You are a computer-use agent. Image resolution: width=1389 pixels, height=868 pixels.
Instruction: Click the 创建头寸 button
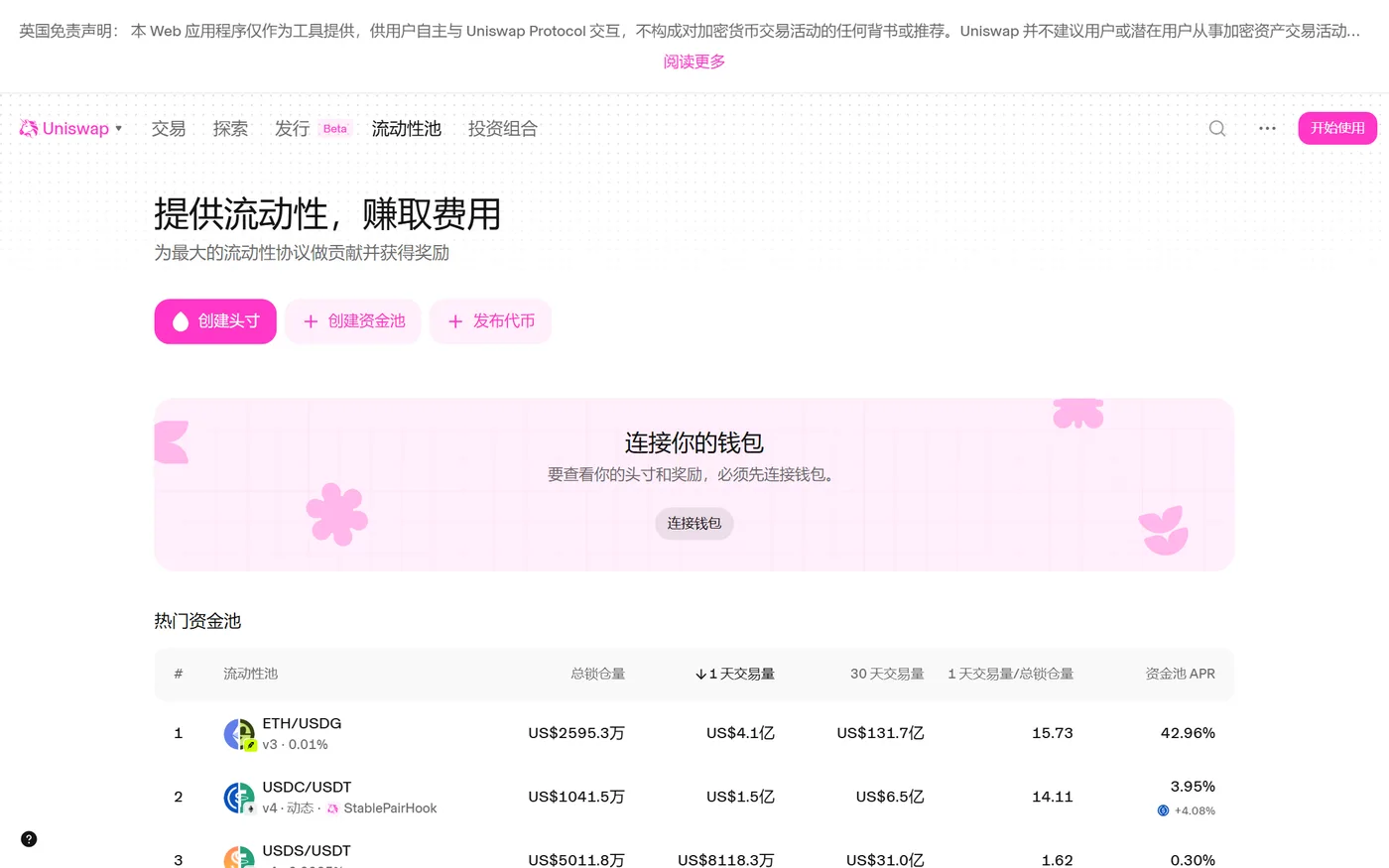tap(215, 321)
